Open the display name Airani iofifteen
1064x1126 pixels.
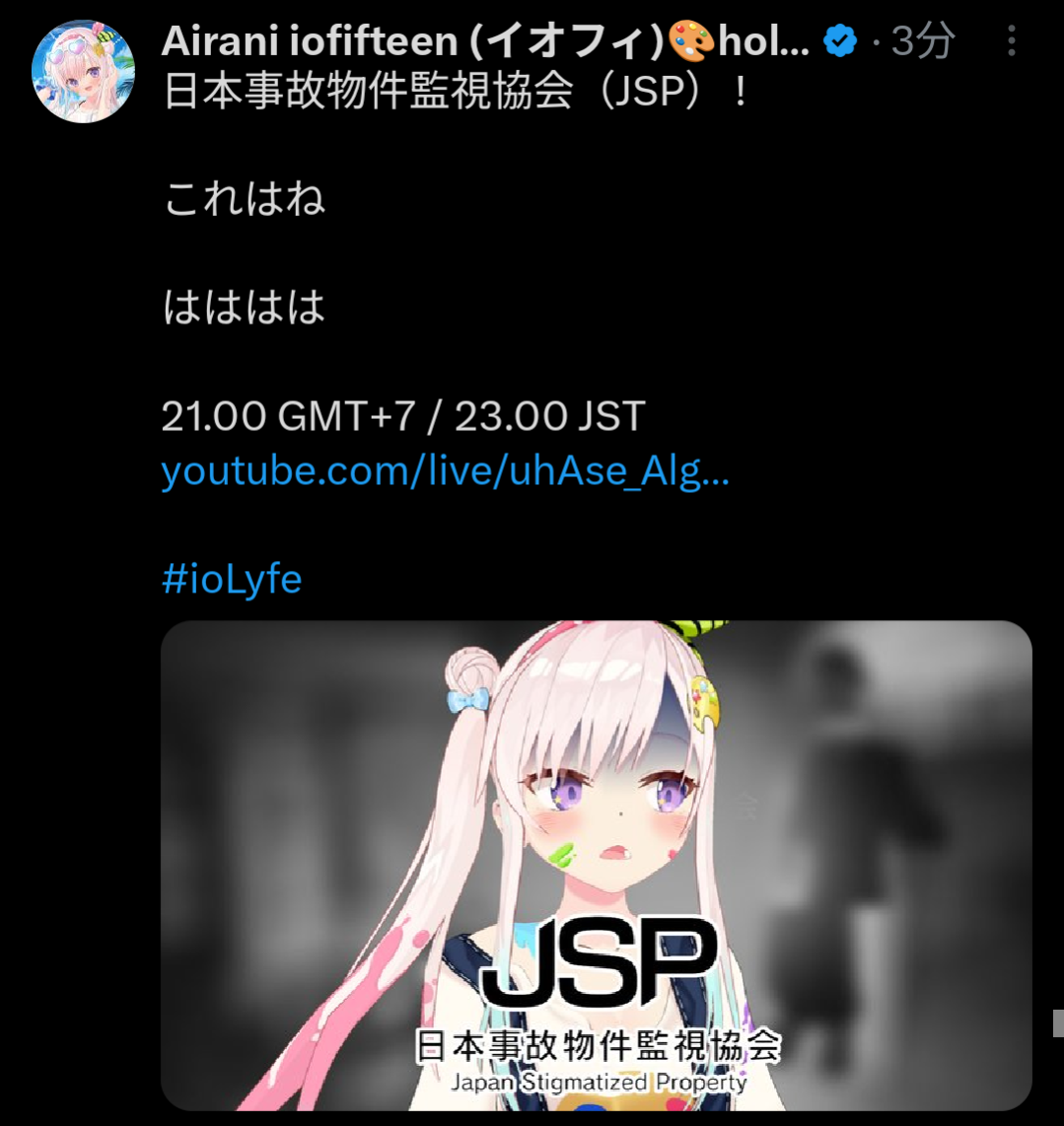413,41
